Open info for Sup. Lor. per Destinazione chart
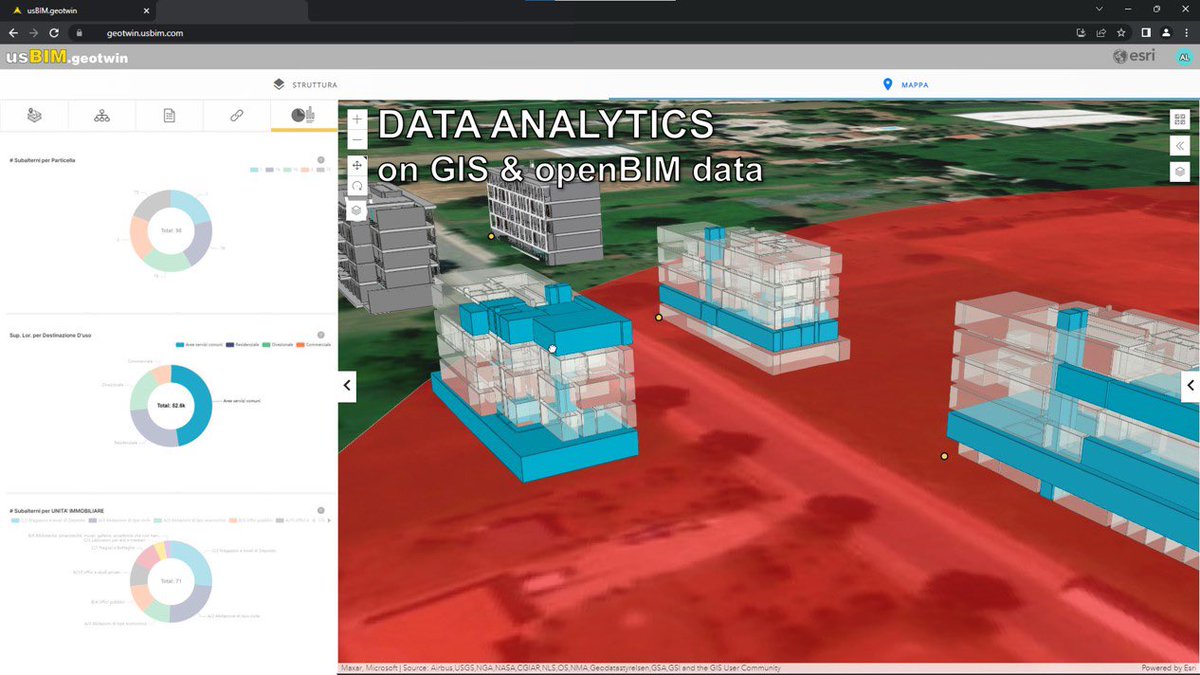Screen dimensions: 1200x675 [320, 335]
